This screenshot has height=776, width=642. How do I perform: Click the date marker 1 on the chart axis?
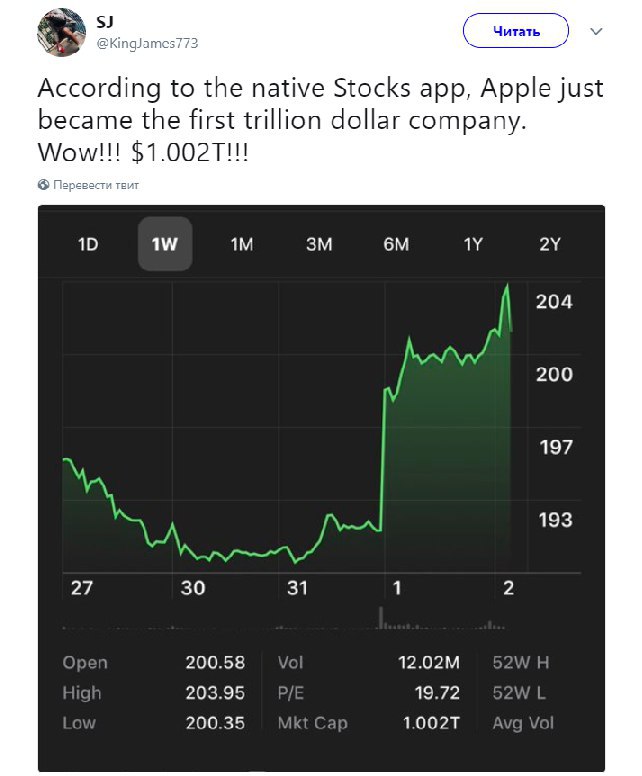397,588
